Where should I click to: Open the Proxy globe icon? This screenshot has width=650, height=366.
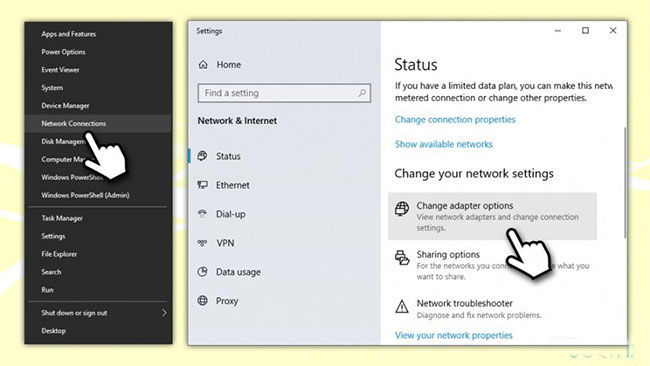202,301
